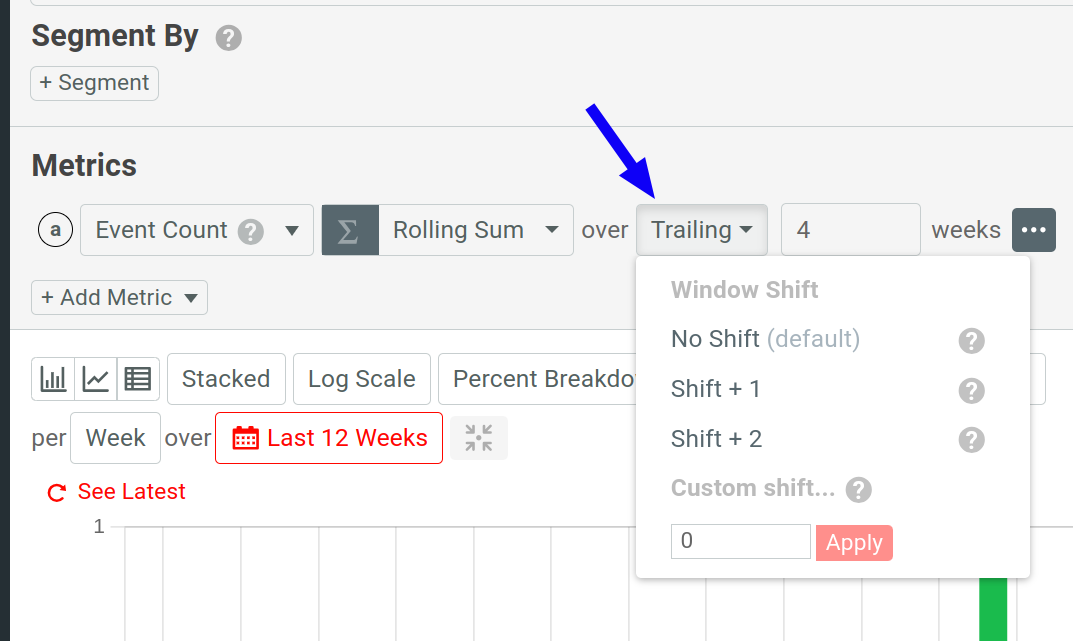This screenshot has width=1073, height=641.
Task: Click the Apply button for custom shift
Action: pyautogui.click(x=854, y=542)
